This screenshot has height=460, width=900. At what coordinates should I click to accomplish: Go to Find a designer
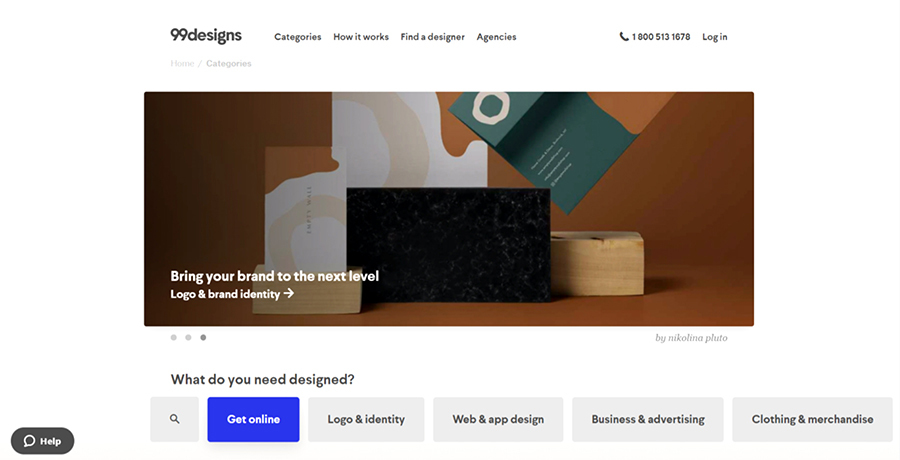(432, 37)
